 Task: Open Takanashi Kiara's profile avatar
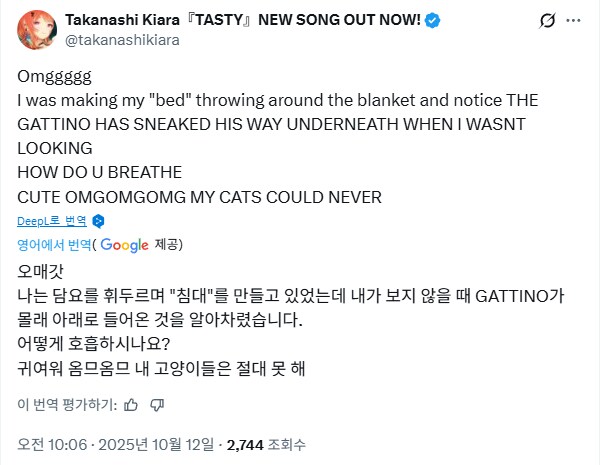[36, 31]
